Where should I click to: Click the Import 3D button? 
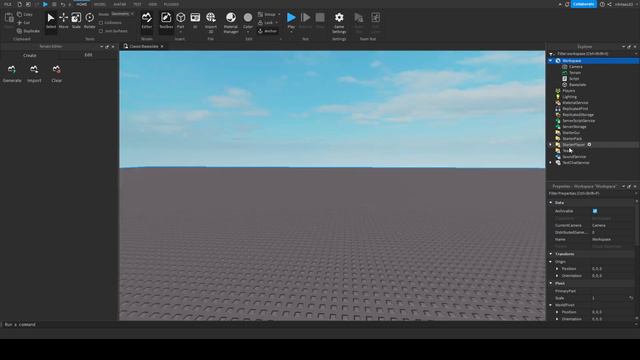211,23
